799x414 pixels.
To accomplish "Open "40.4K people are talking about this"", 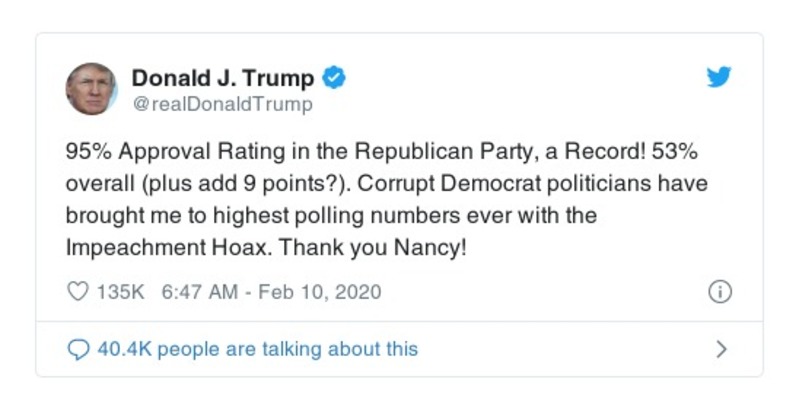I will coord(257,349).
